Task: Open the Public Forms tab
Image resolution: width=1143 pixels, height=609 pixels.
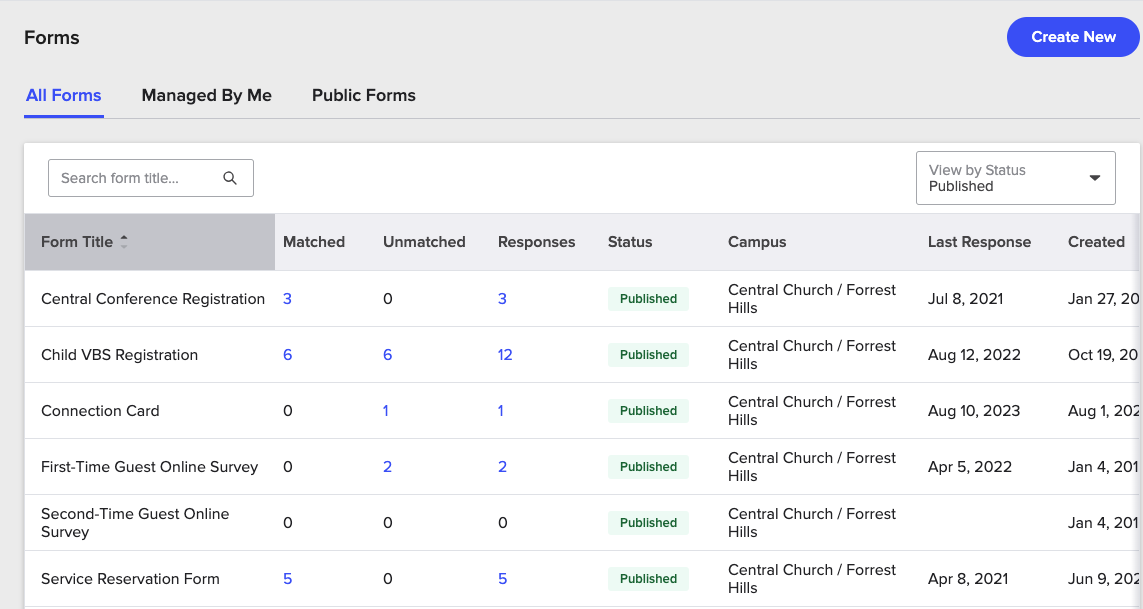Action: (363, 95)
